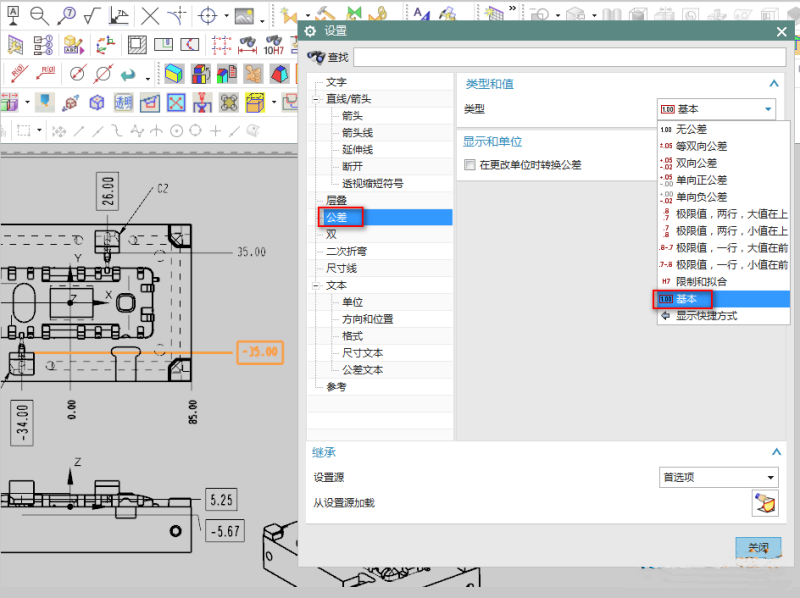Select 尺寸文本 in the settings tree
800x598 pixels.
tap(362, 353)
